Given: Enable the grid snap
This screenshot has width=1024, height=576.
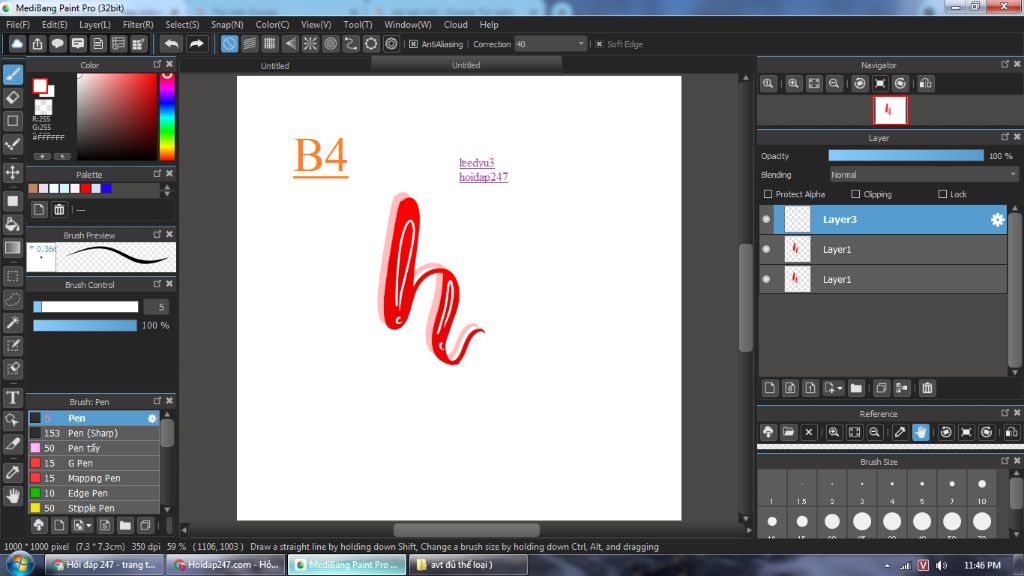Looking at the screenshot, I should 270,44.
